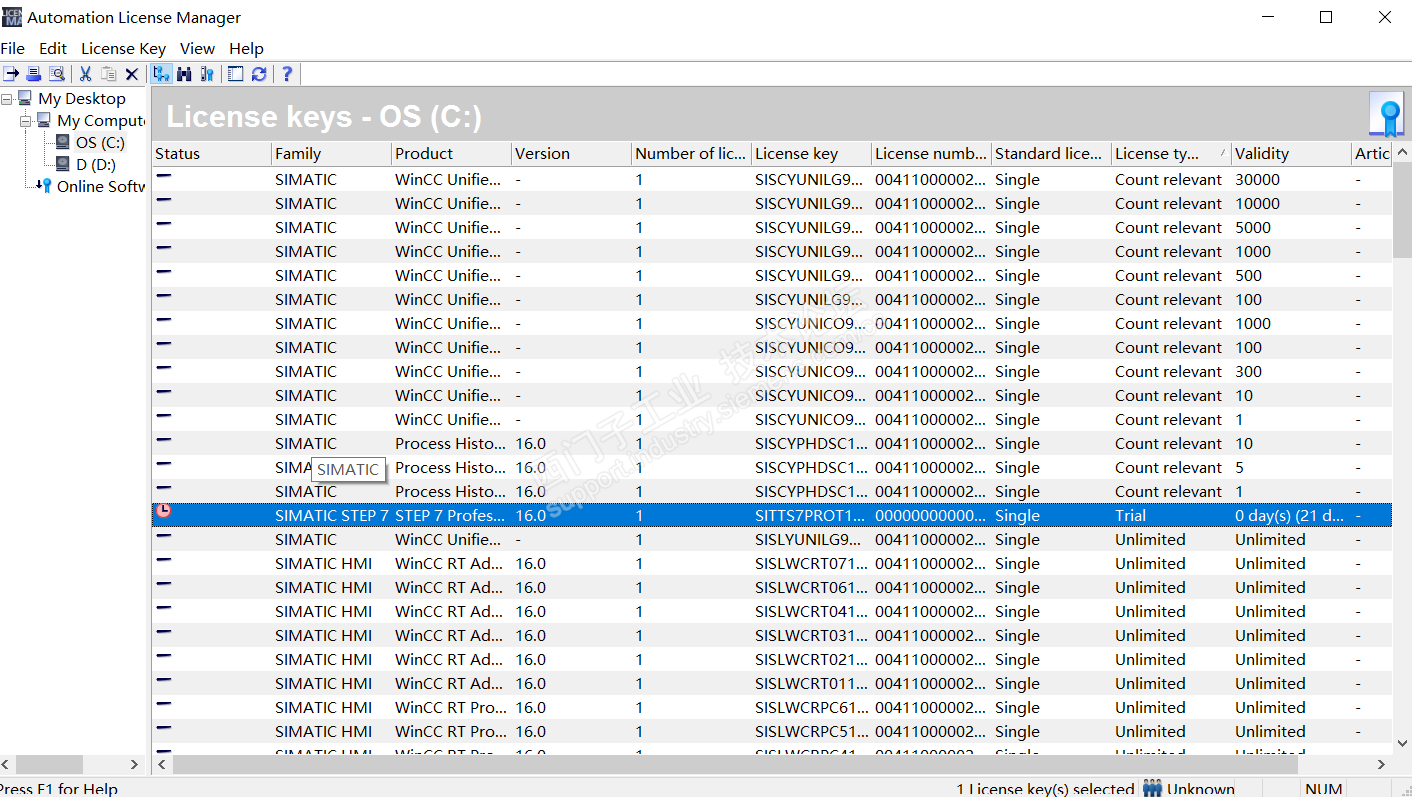Click the Delete X toolbar icon
Image resolution: width=1412 pixels, height=797 pixels.
[131, 74]
